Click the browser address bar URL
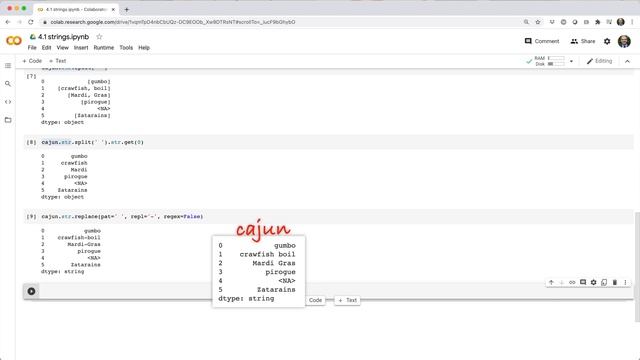 [x=173, y=22]
